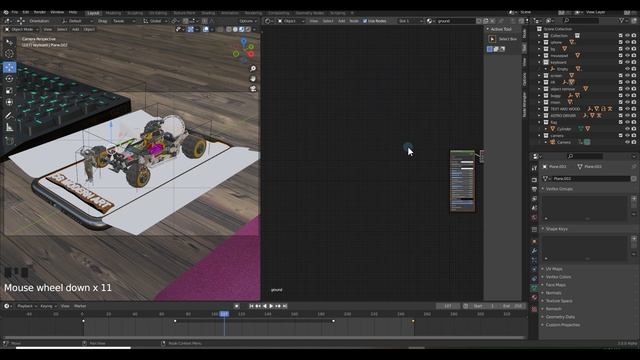The image size is (640, 360).
Task: Open the Render menu
Action: coord(40,12)
